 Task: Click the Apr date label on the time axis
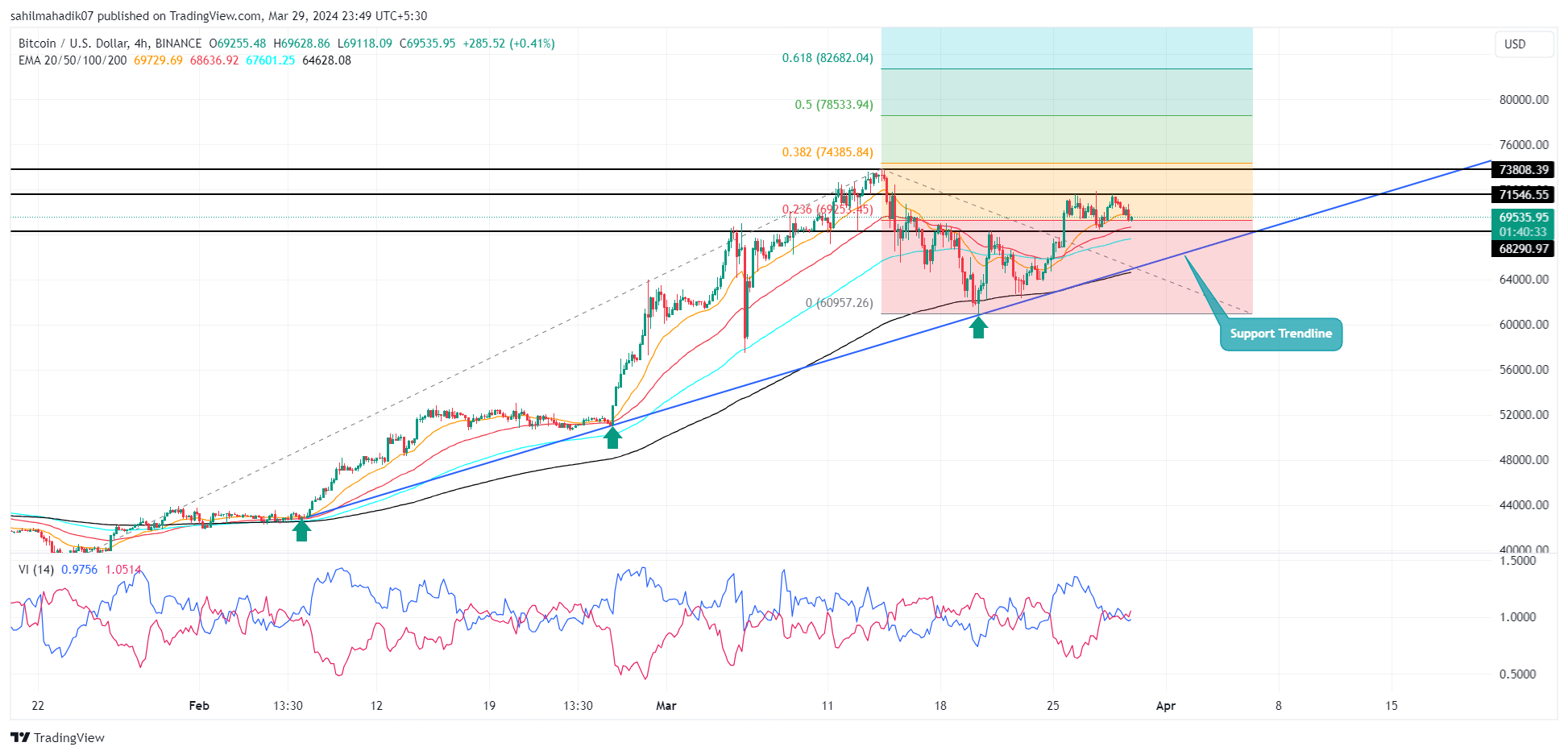(x=1166, y=706)
